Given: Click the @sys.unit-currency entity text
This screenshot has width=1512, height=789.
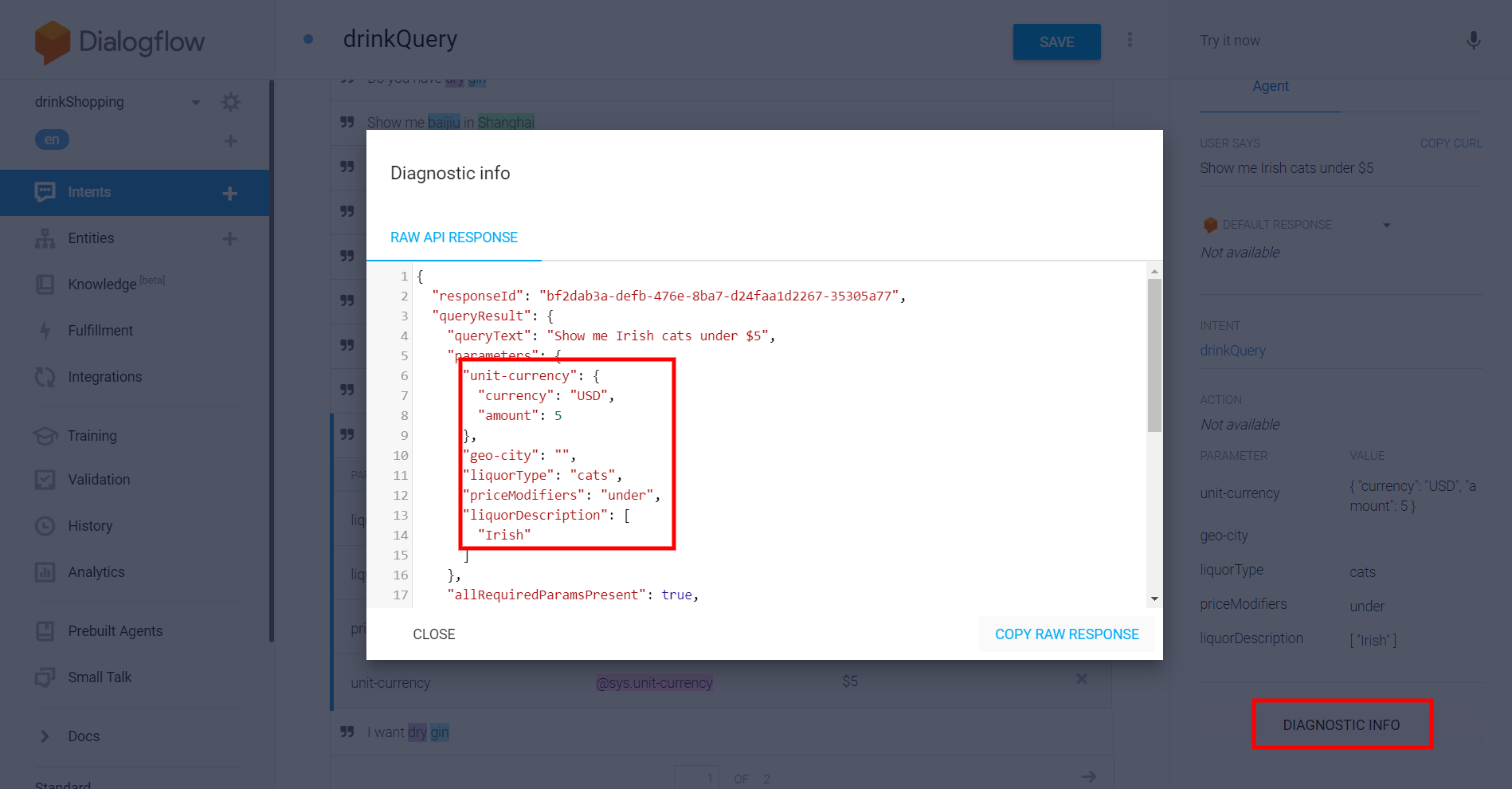Looking at the screenshot, I should [x=654, y=683].
